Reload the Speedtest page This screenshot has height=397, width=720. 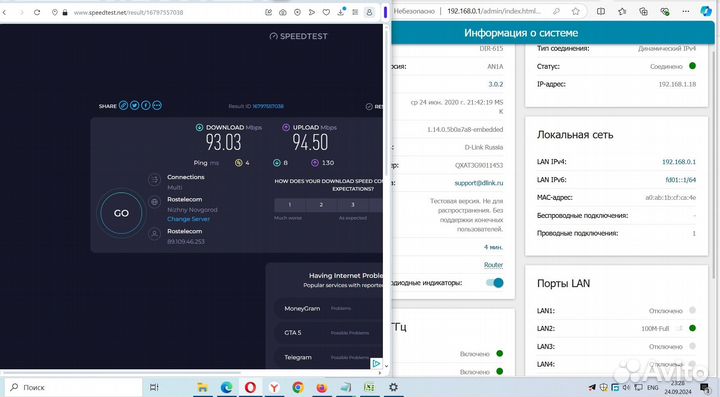(37, 12)
